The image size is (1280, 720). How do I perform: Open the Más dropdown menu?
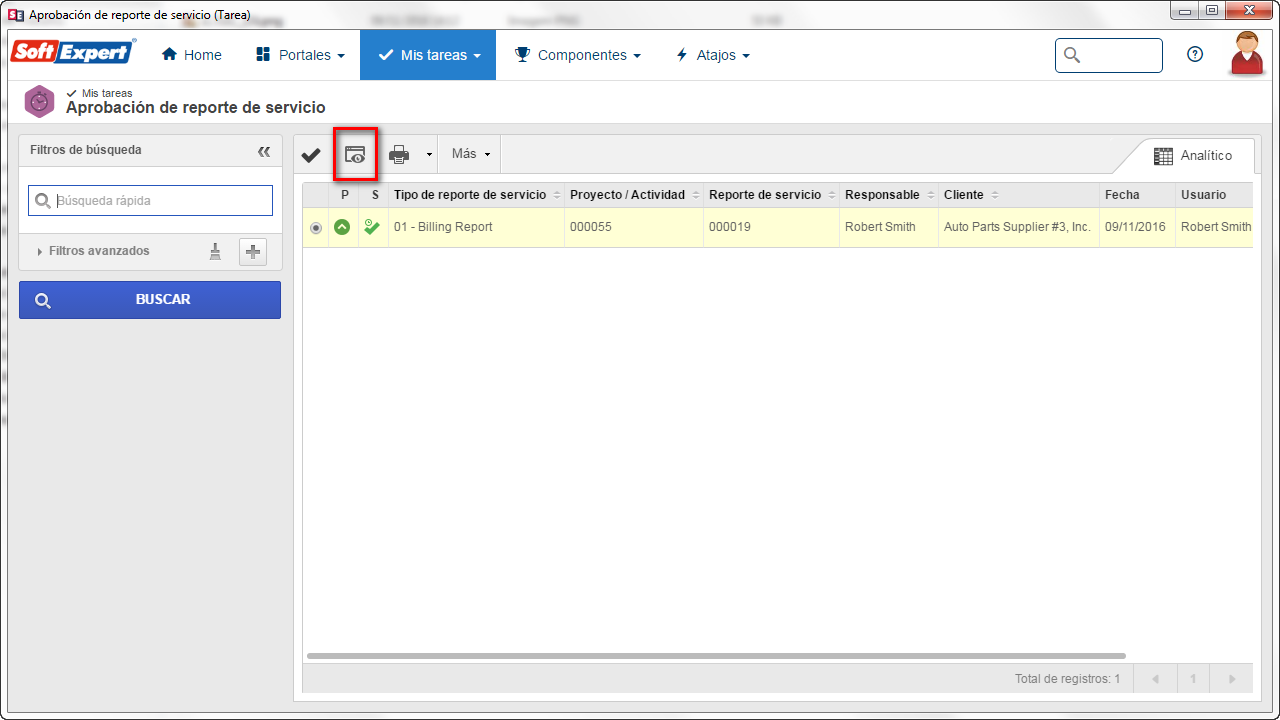tap(471, 155)
